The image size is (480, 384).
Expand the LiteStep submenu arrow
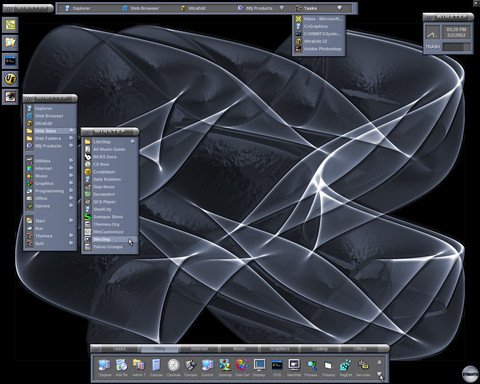[x=133, y=141]
